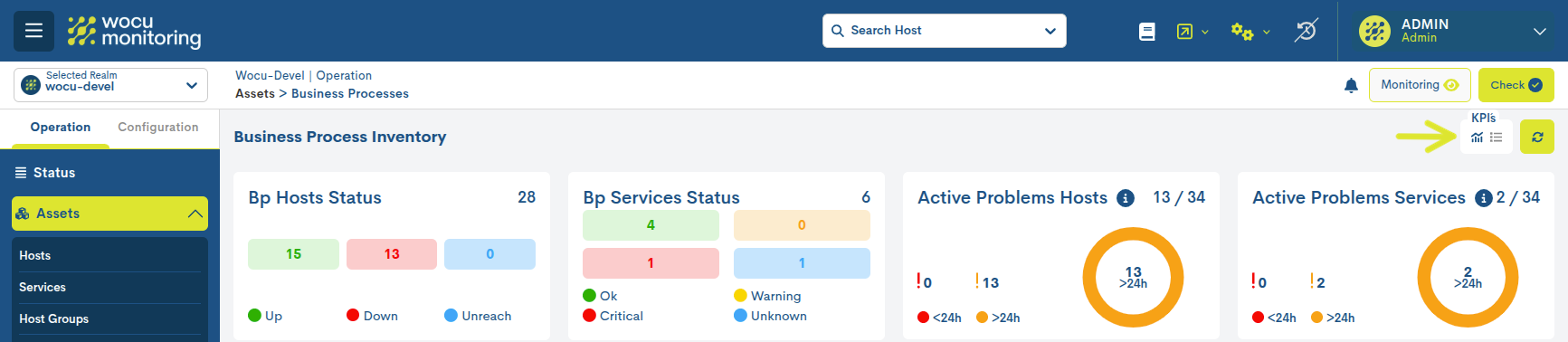Click info icon beside Active Problems Hosts
1568x342 pixels.
(1126, 198)
